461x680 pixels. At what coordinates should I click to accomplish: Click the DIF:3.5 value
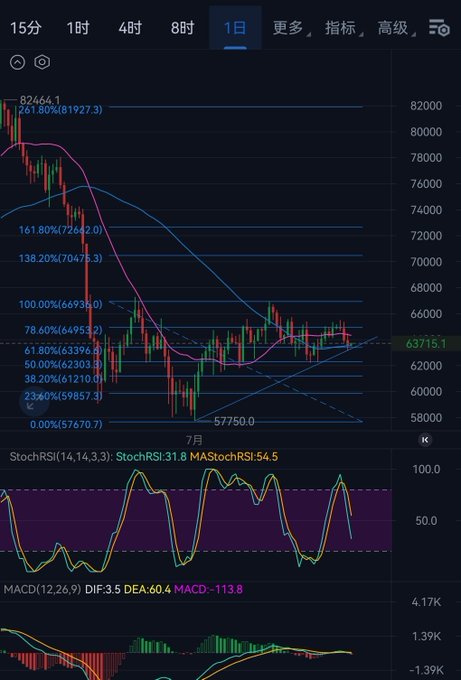pyautogui.click(x=102, y=589)
